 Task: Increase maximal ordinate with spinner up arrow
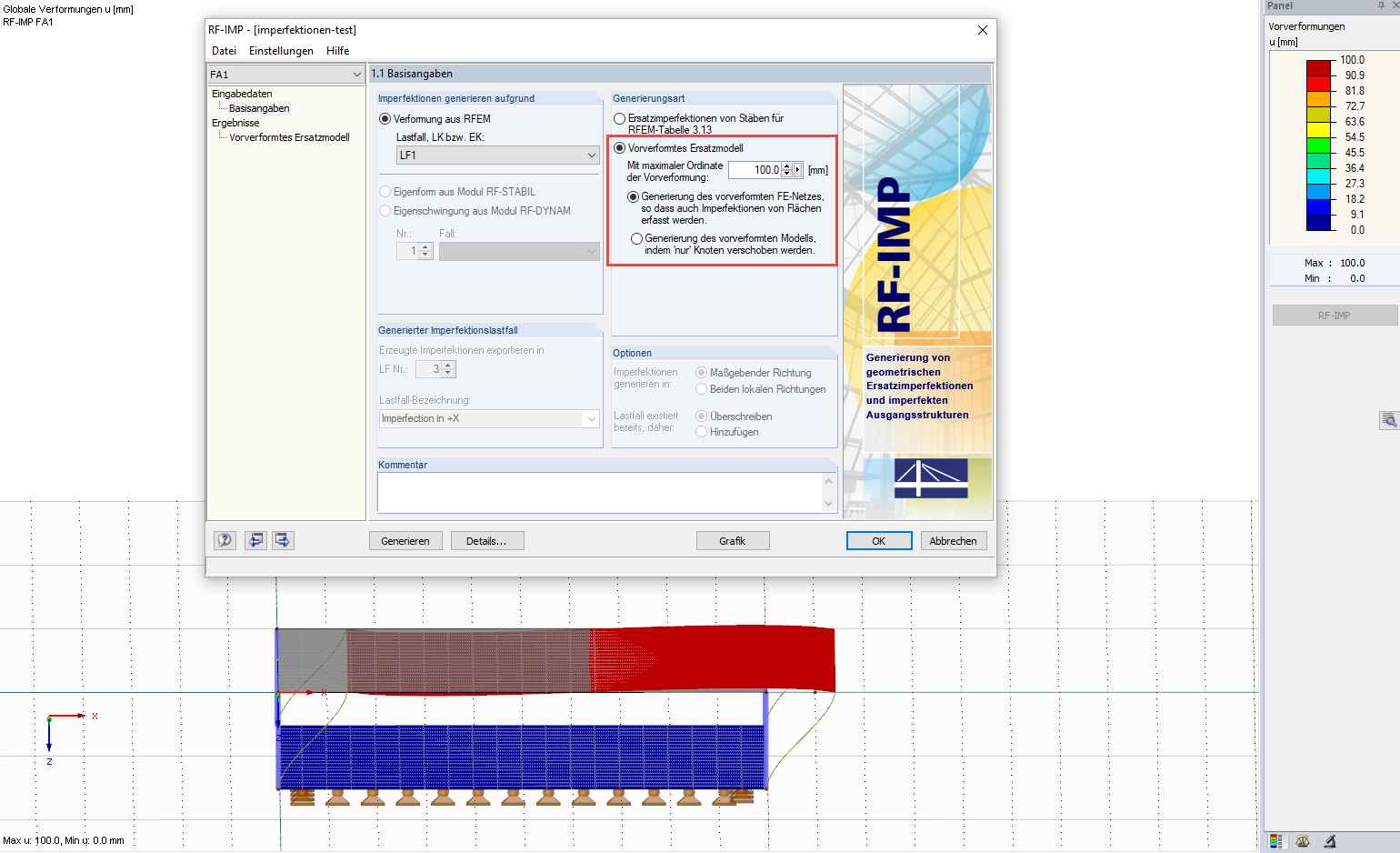(x=785, y=166)
